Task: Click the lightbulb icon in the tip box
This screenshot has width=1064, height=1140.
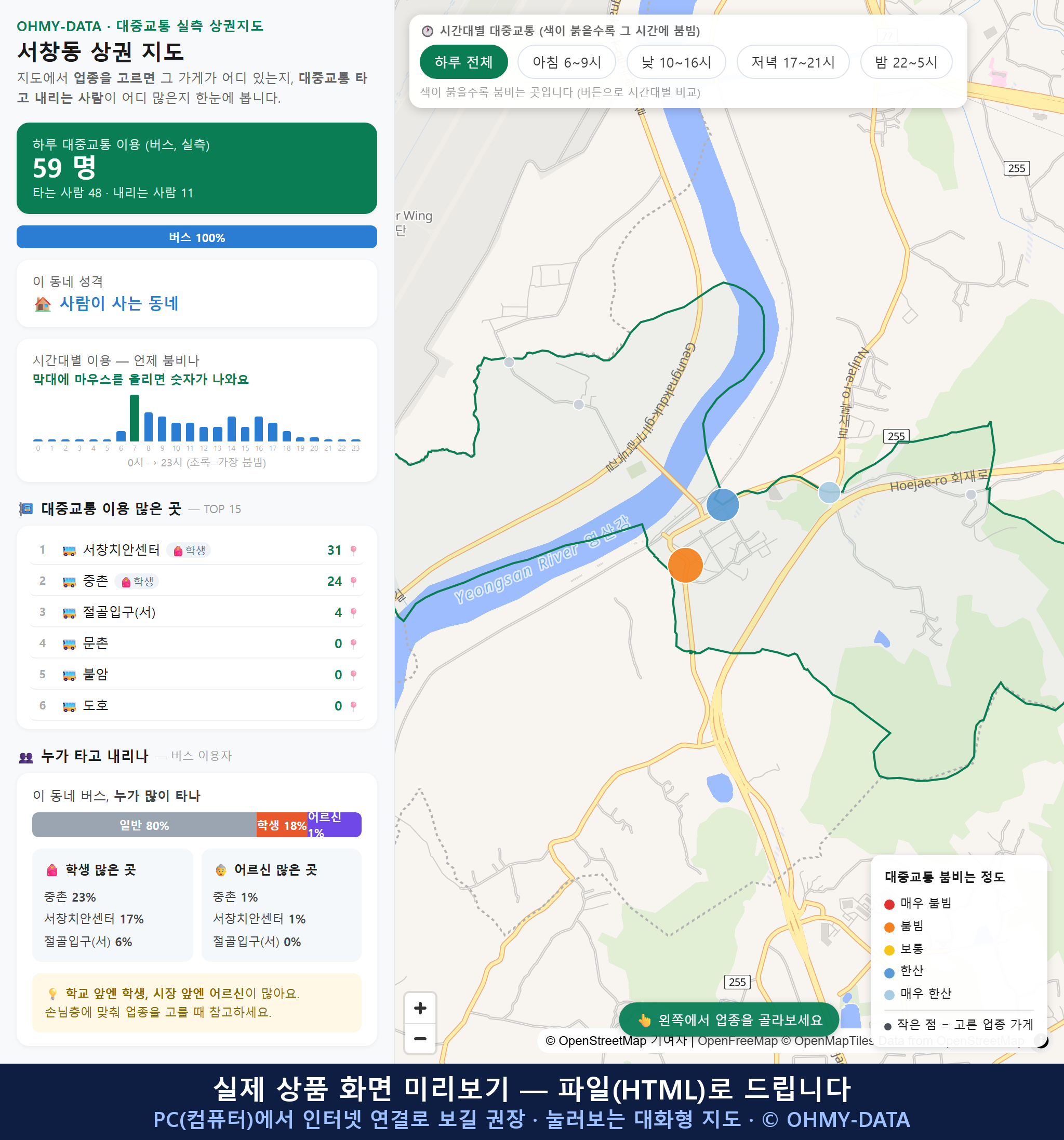Action: (x=52, y=993)
